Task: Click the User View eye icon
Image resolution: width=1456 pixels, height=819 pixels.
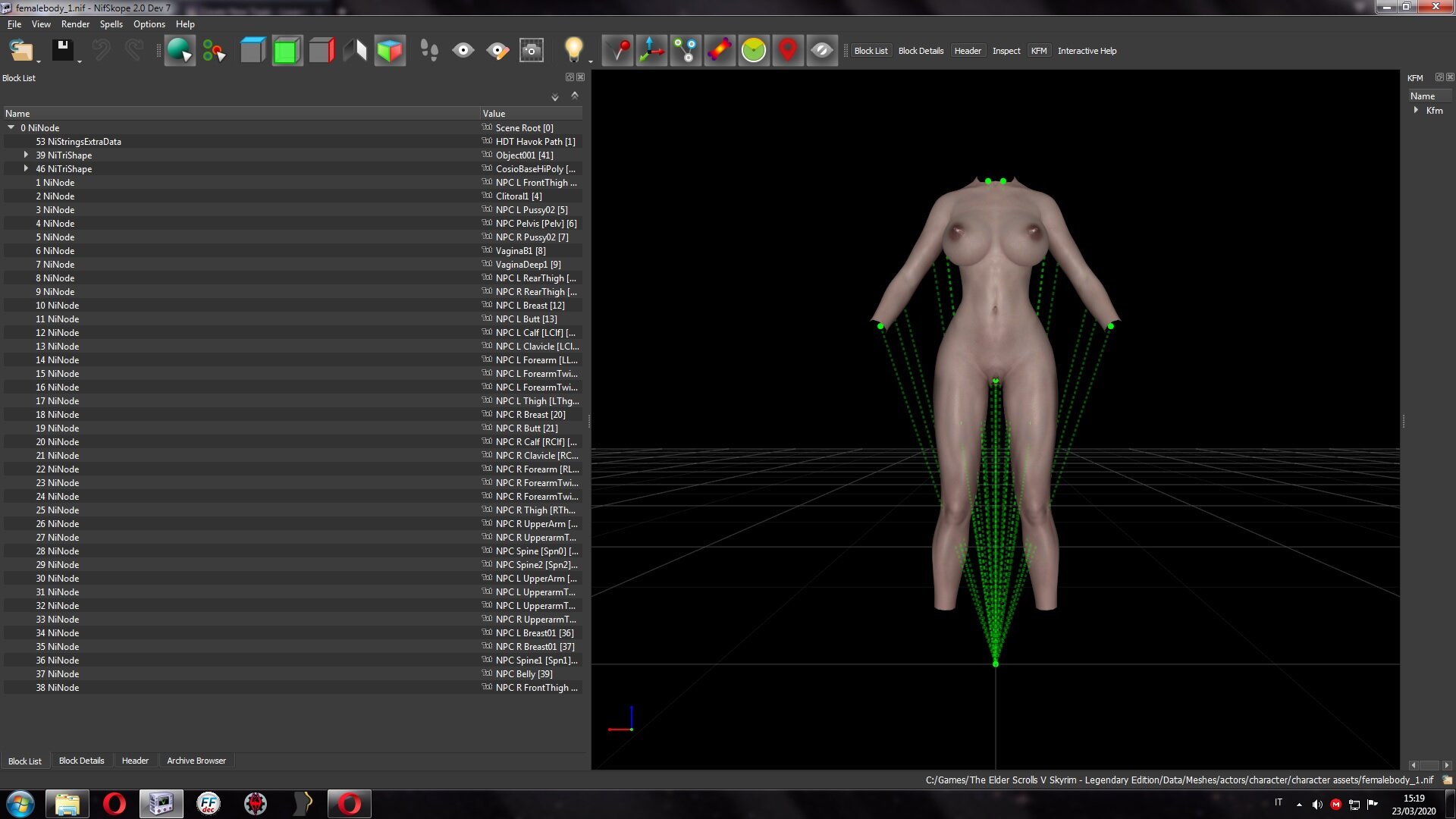Action: click(x=463, y=51)
